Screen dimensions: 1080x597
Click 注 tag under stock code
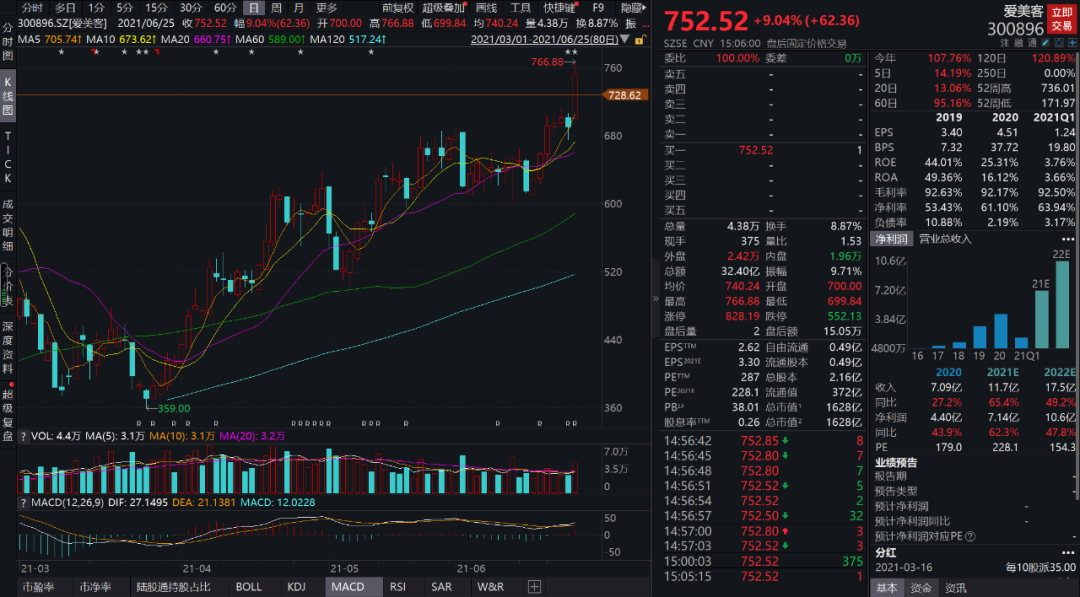[x=1005, y=43]
